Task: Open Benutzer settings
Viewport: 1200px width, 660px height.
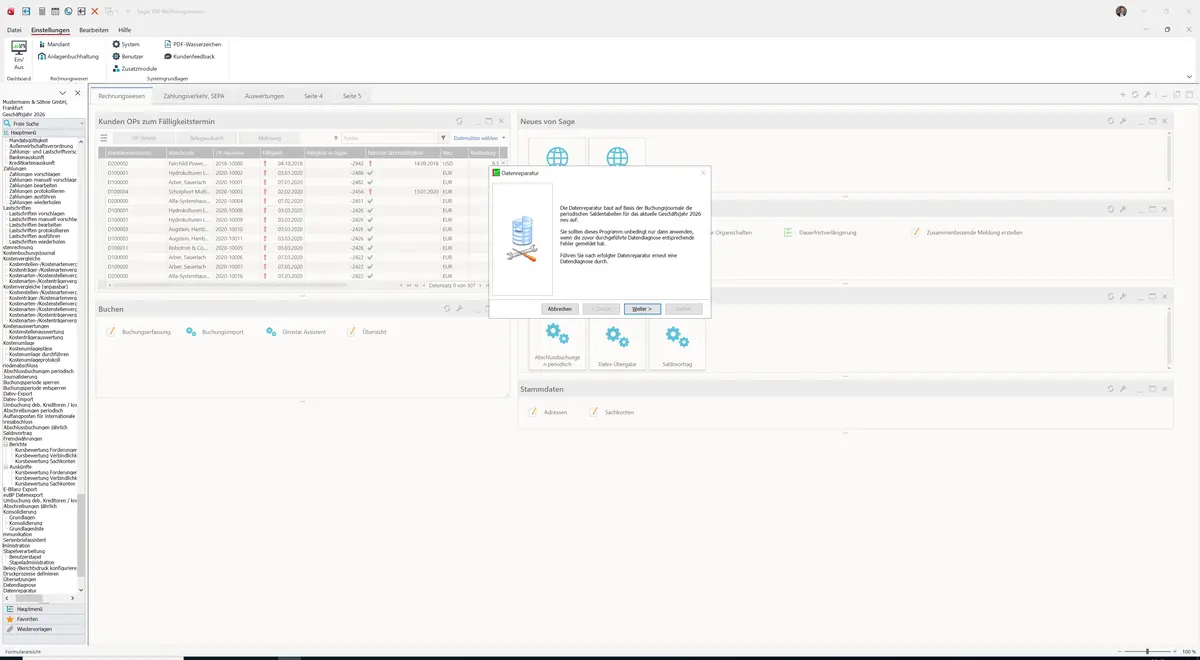Action: 128,56
